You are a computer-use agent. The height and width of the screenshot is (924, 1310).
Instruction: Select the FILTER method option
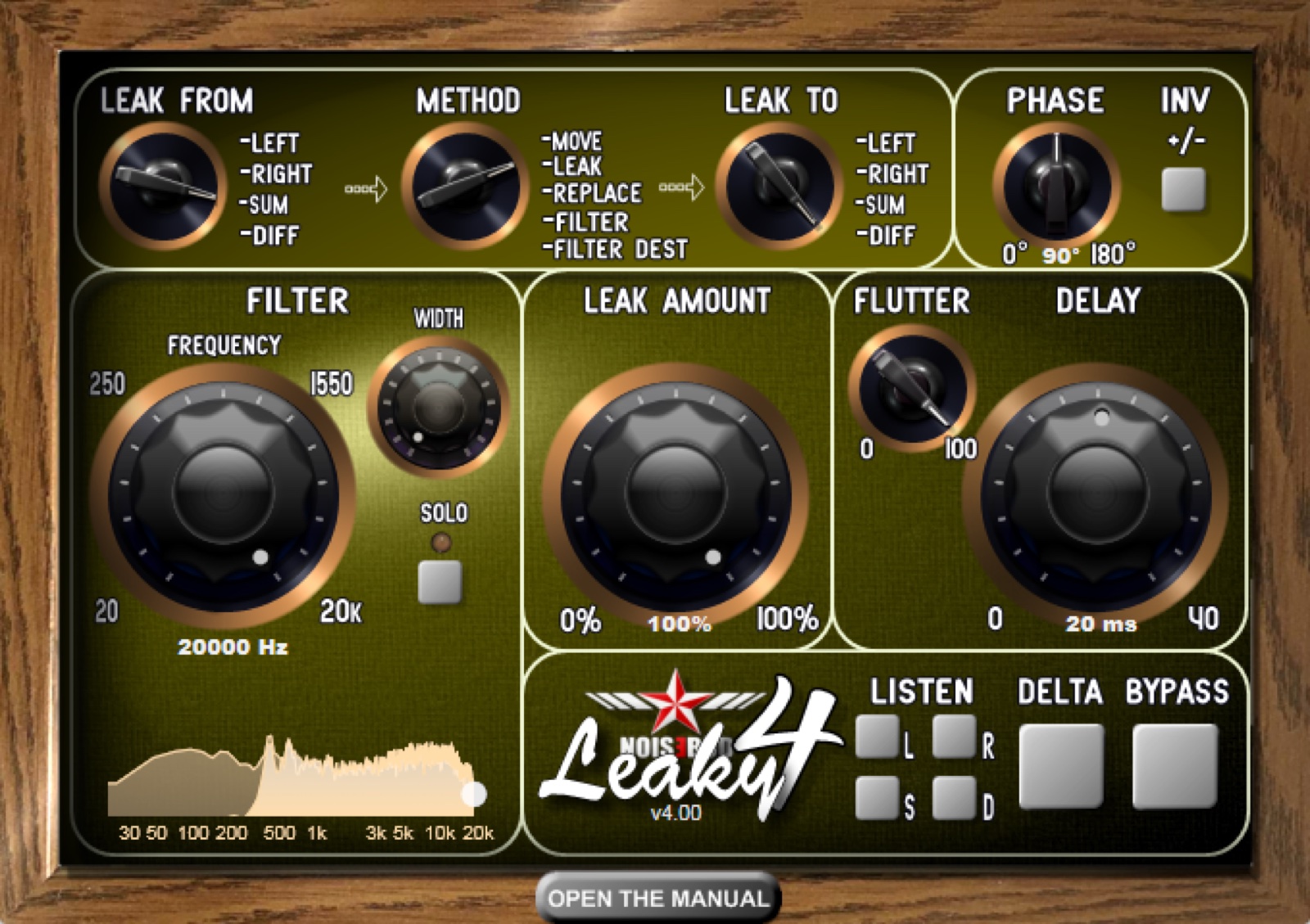coord(585,222)
